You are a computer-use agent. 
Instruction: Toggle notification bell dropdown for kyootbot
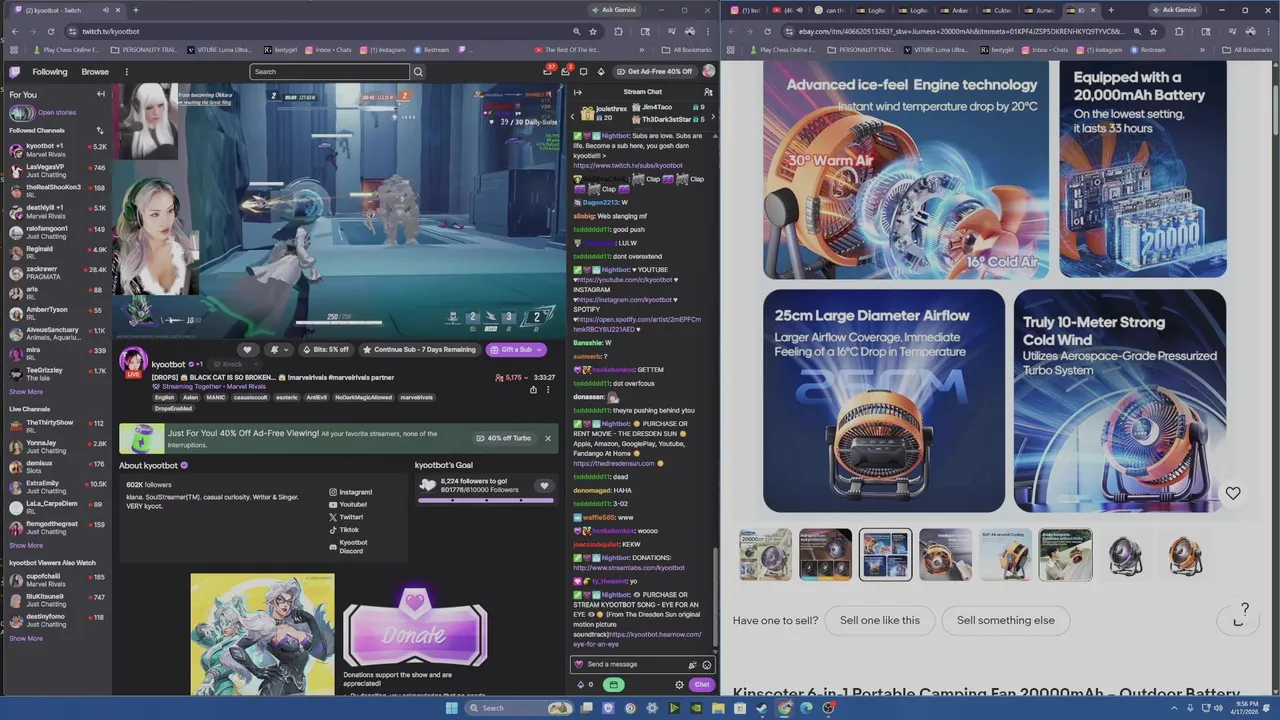tap(278, 350)
